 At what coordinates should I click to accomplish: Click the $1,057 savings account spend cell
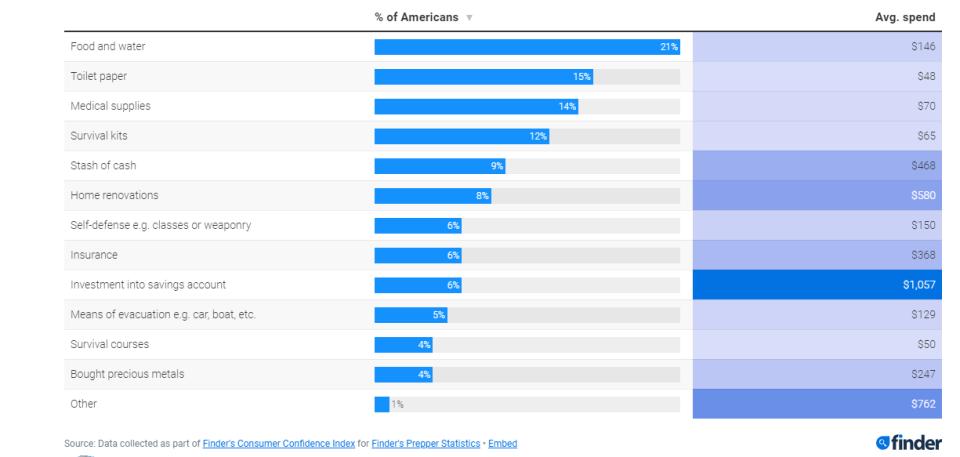(x=817, y=285)
